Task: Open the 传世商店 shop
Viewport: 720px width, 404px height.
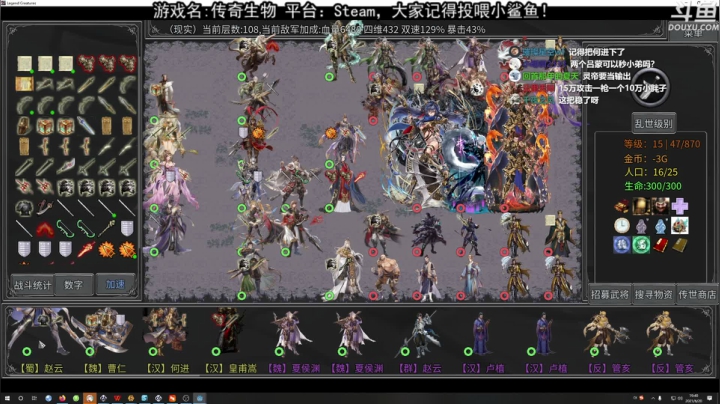Action: 698,295
